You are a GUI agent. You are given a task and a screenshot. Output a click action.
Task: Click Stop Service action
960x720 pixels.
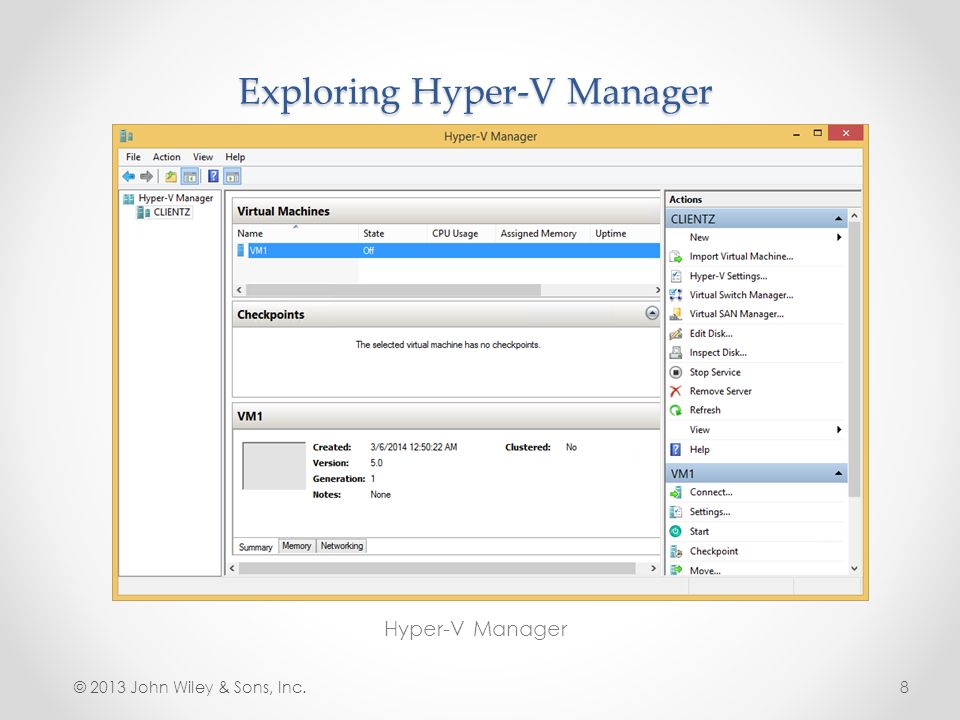[x=715, y=372]
